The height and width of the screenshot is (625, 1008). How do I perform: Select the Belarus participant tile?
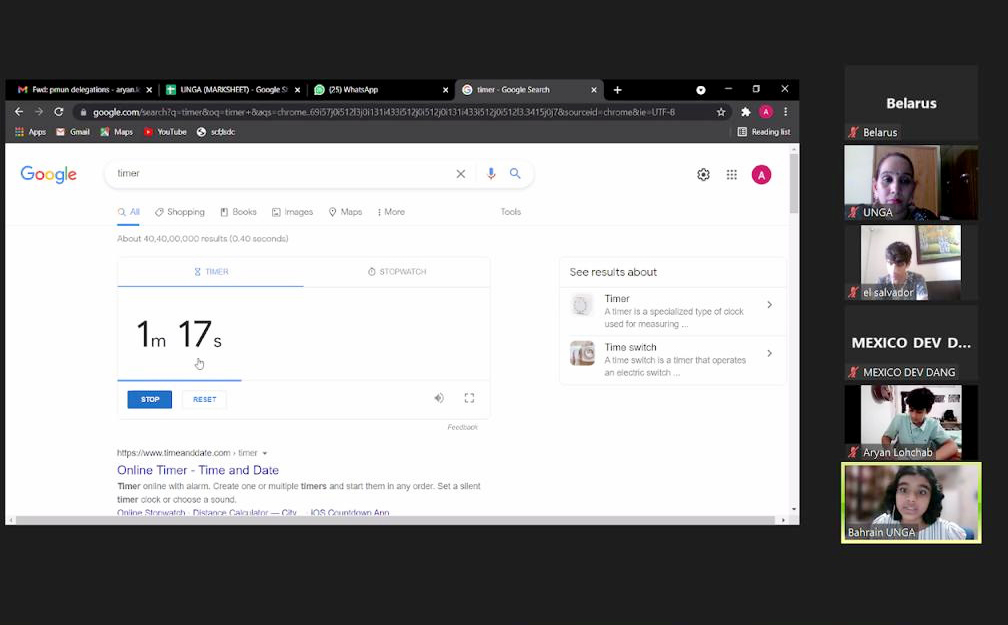pyautogui.click(x=911, y=103)
